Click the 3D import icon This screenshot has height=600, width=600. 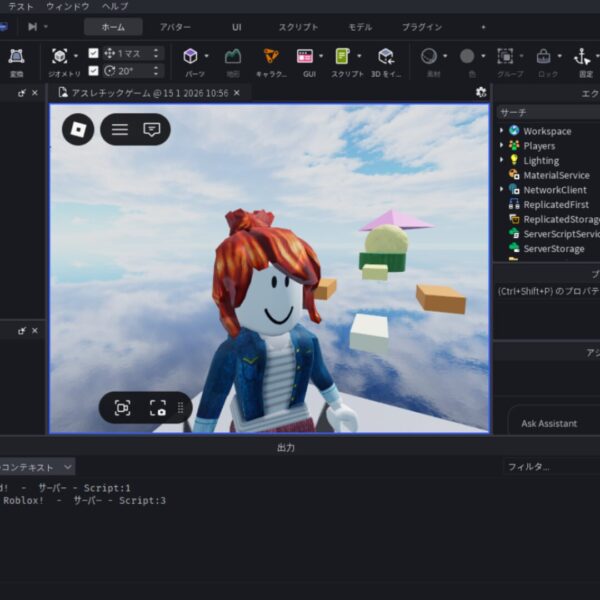(x=386, y=56)
